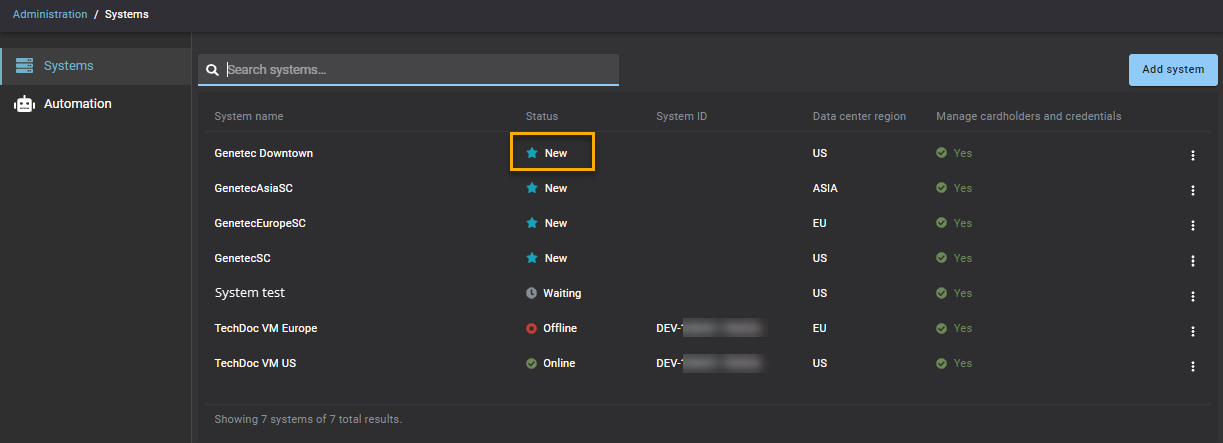1223x443 pixels.
Task: Open the three-dot menu for Genetec Downtown
Action: coord(1192,155)
